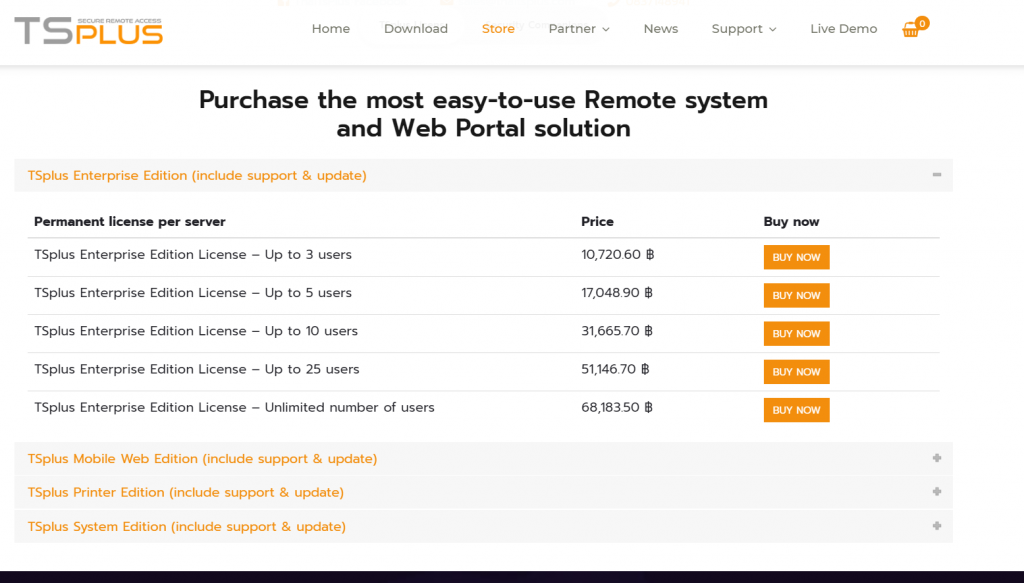Select the Store menu item
The height and width of the screenshot is (583, 1024).
(x=498, y=29)
